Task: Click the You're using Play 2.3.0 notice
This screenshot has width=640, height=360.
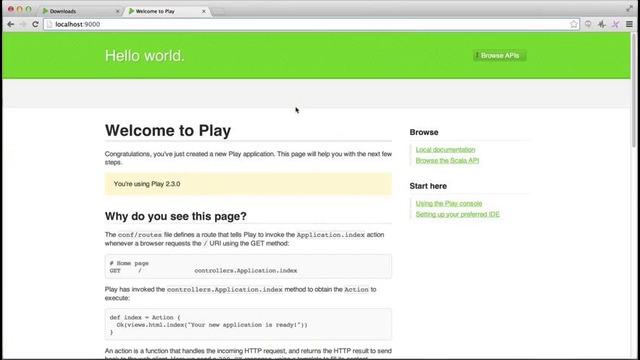Action: [248, 184]
